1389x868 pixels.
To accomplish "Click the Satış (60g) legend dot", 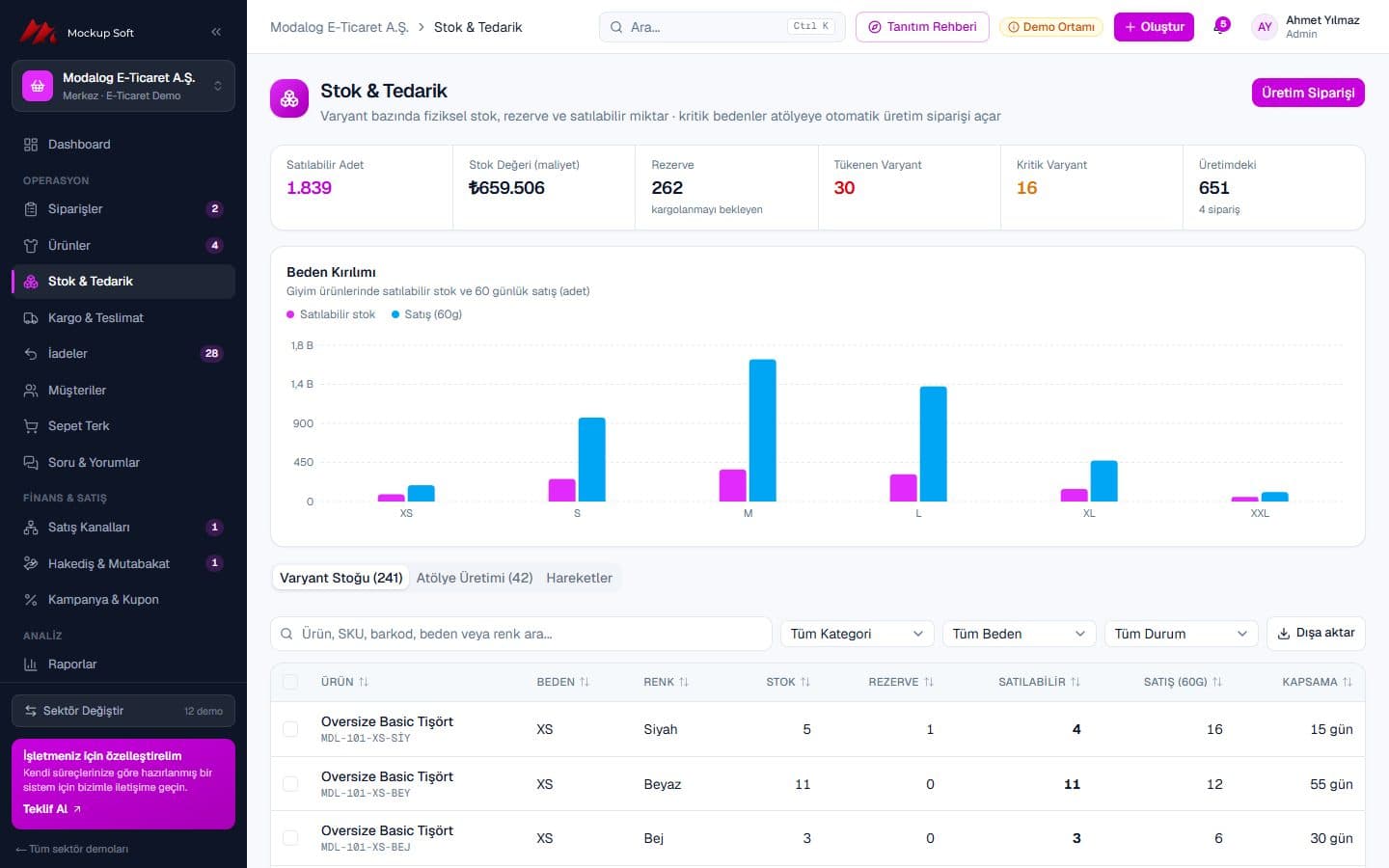I will pyautogui.click(x=395, y=314).
